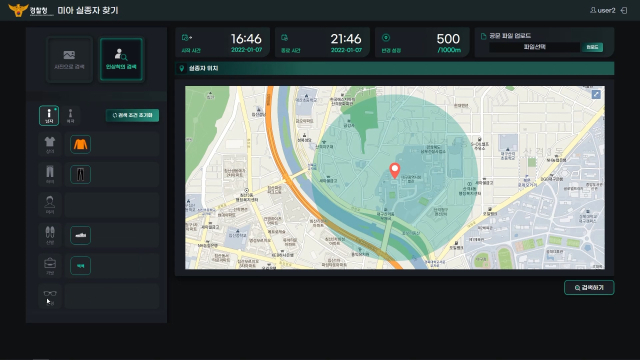Select the appearance description search tab

tap(121, 59)
